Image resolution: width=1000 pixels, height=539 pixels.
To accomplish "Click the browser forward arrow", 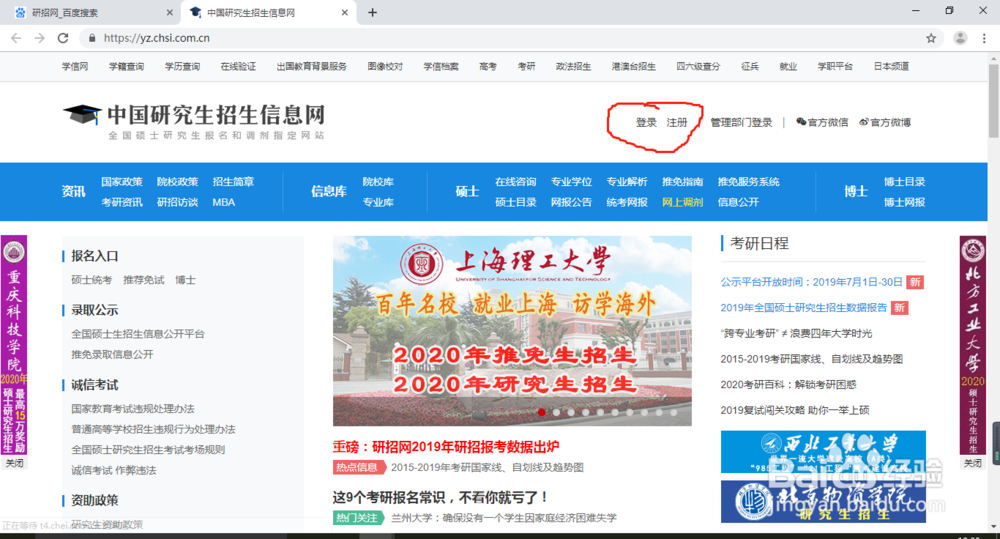I will [x=40, y=38].
